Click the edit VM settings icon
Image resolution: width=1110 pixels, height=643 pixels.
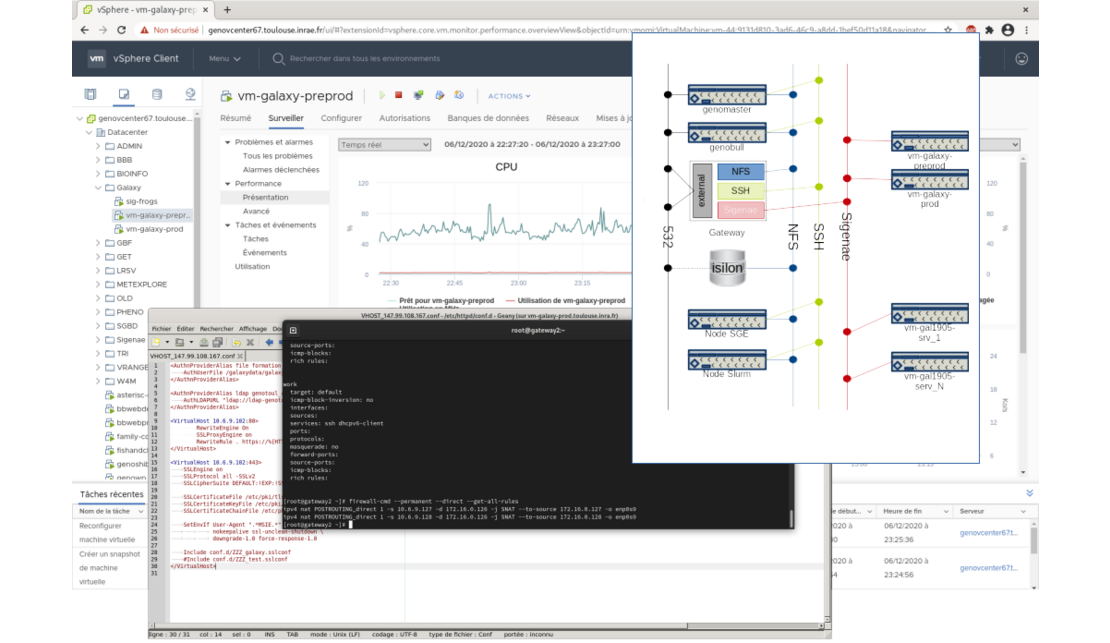(440, 95)
